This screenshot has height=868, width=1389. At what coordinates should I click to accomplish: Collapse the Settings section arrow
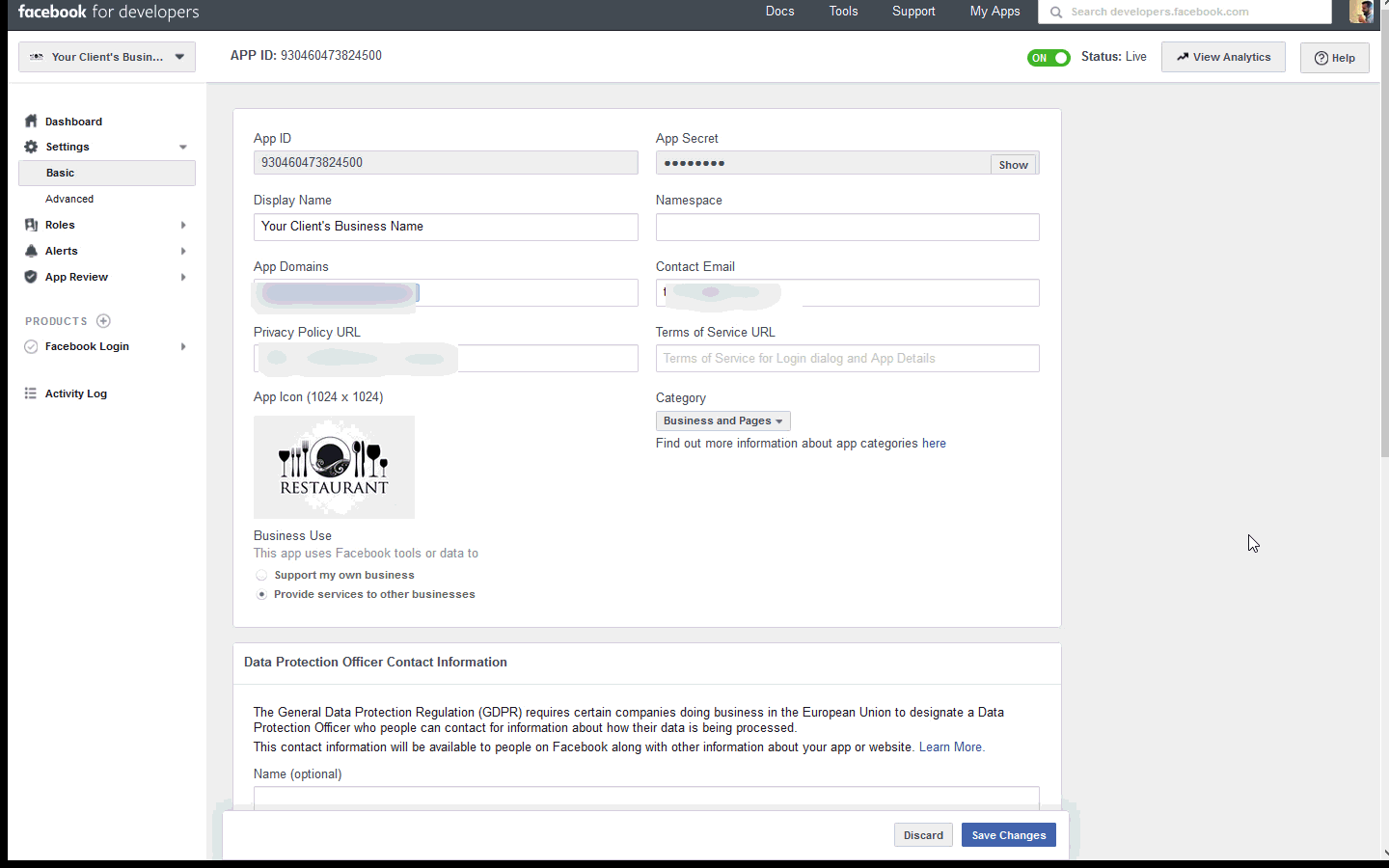(x=183, y=148)
